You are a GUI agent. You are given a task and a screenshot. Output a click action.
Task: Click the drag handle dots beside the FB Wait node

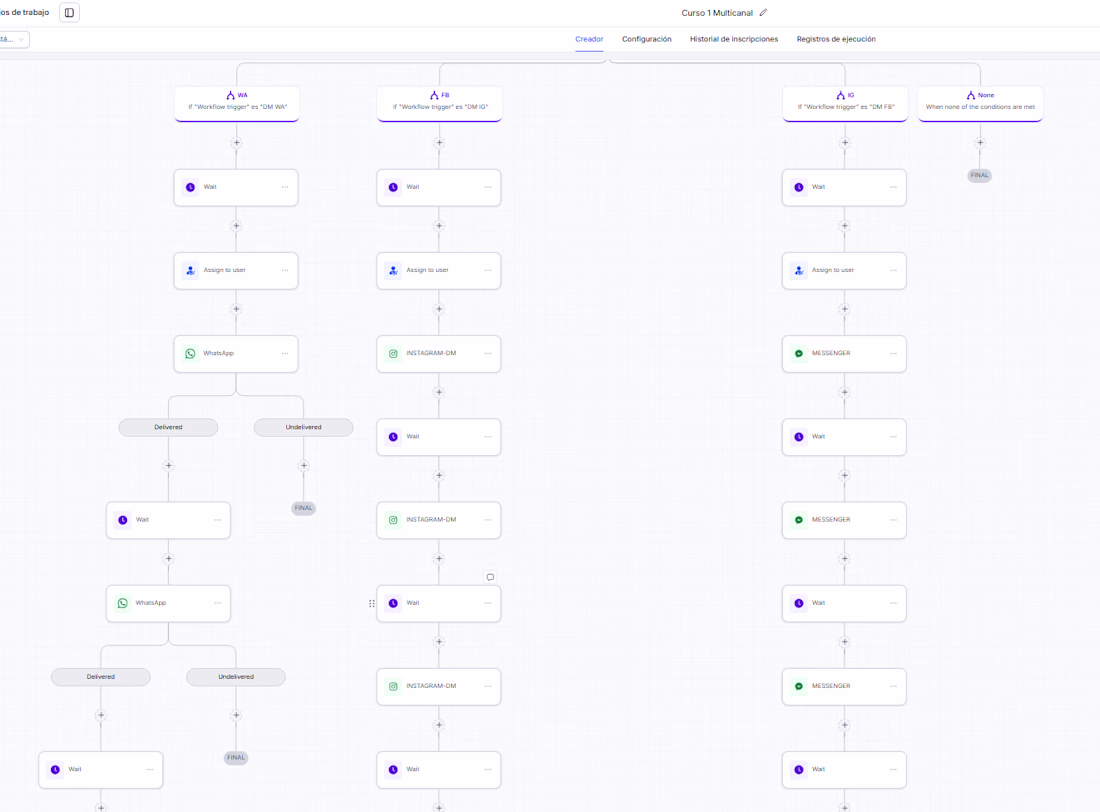pos(372,604)
